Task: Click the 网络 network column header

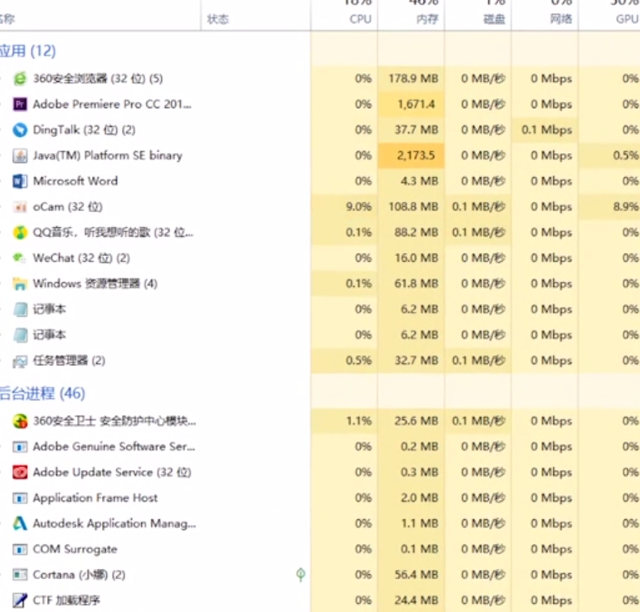Action: pos(560,18)
